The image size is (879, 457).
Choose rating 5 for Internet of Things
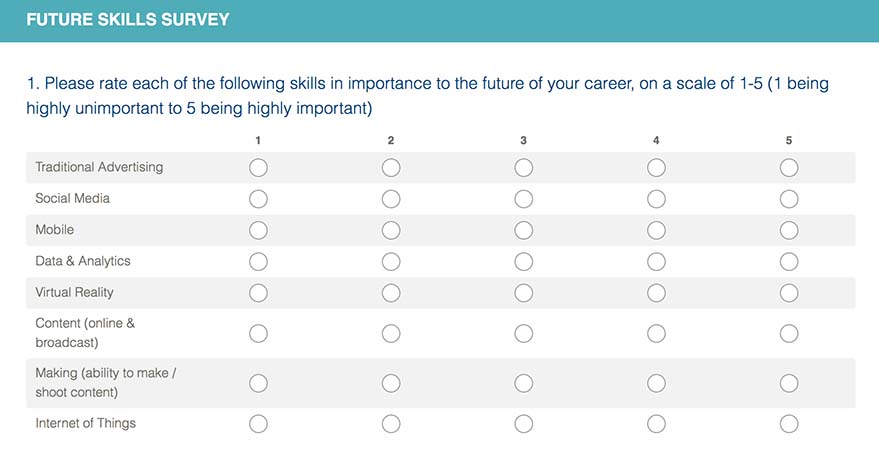[789, 424]
